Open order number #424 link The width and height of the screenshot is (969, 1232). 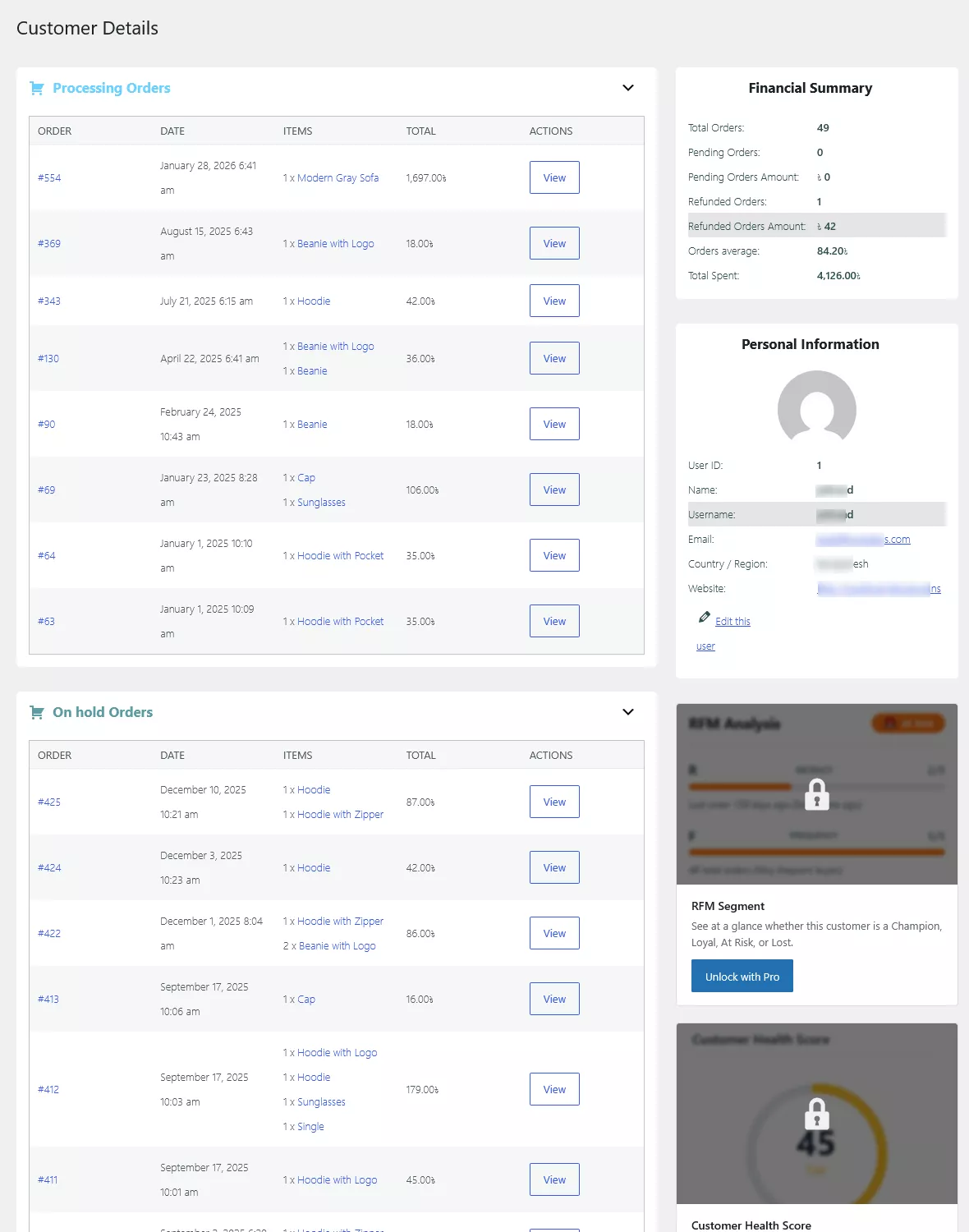click(x=49, y=868)
